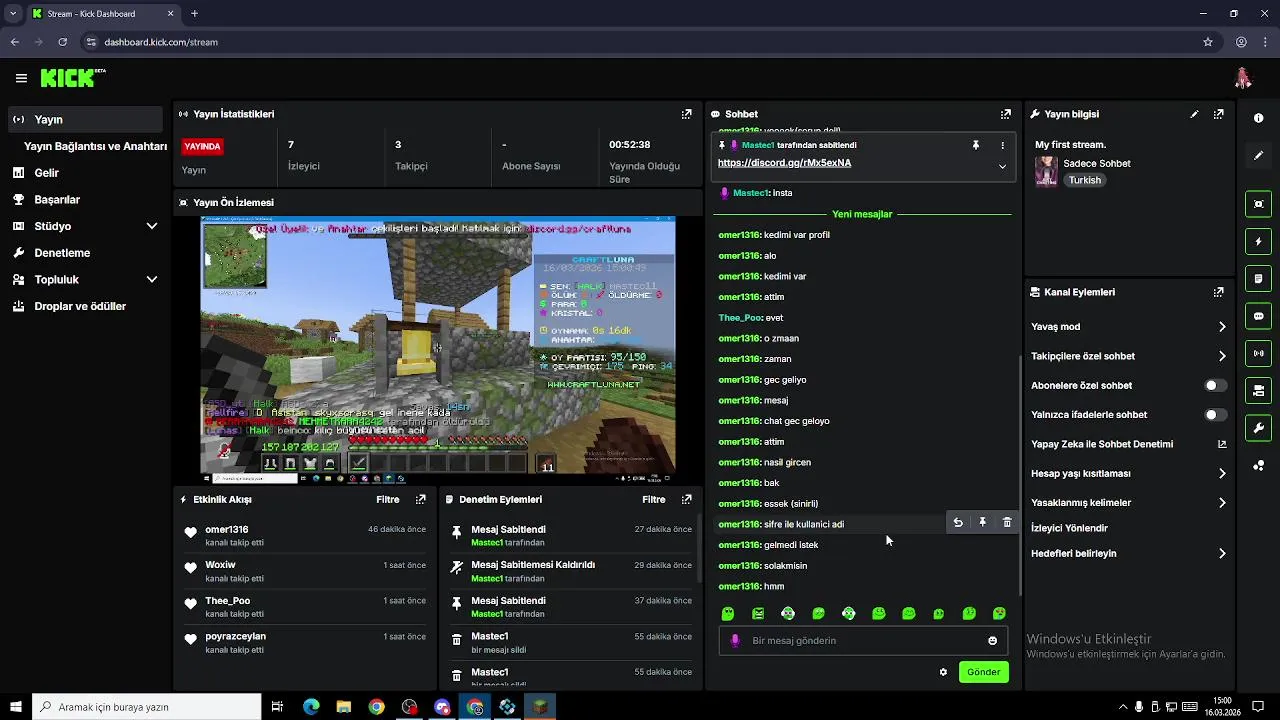Viewport: 1280px width, 720px height.
Task: Open Microsoft Edge from taskbar
Action: pos(311,707)
